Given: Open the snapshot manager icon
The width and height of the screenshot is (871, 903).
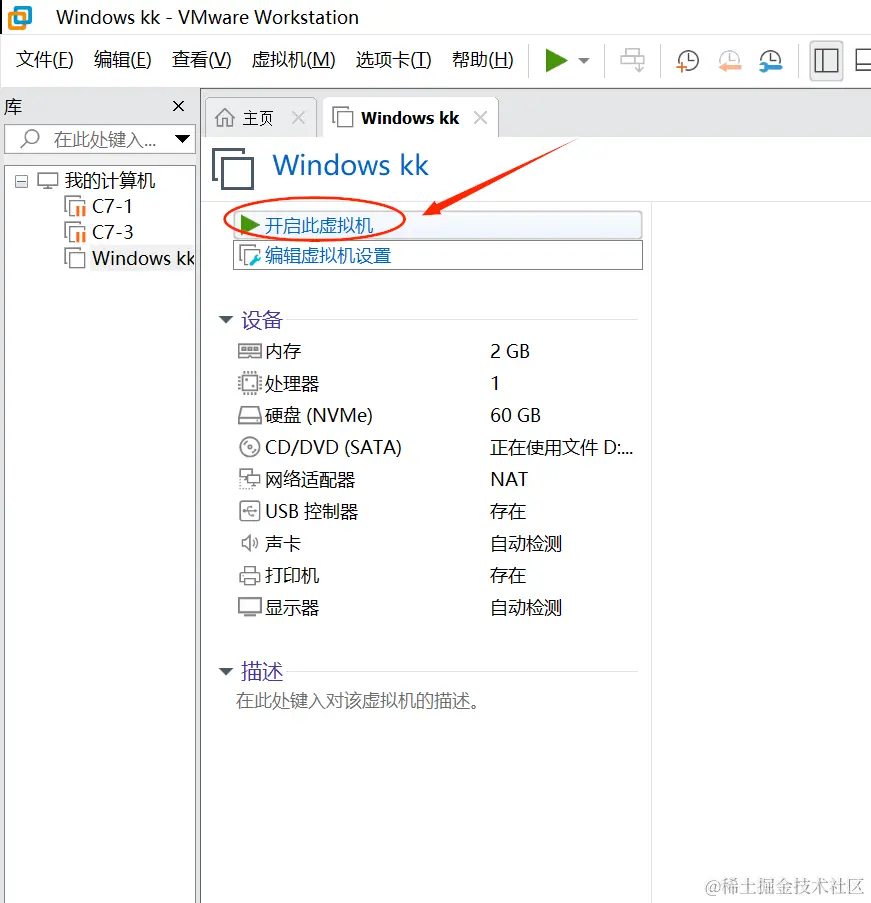Looking at the screenshot, I should 771,60.
